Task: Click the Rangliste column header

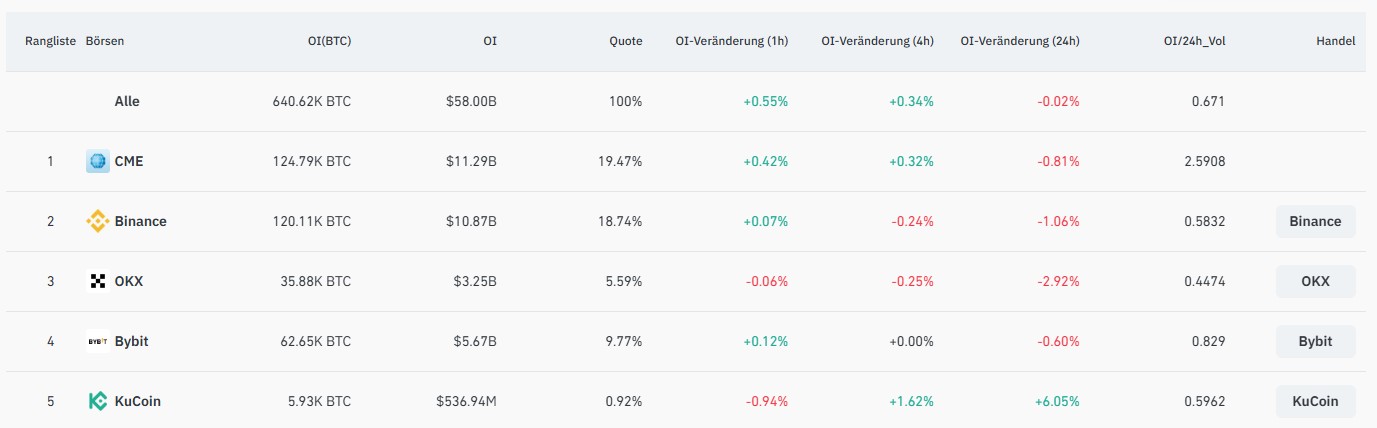Action: point(50,41)
